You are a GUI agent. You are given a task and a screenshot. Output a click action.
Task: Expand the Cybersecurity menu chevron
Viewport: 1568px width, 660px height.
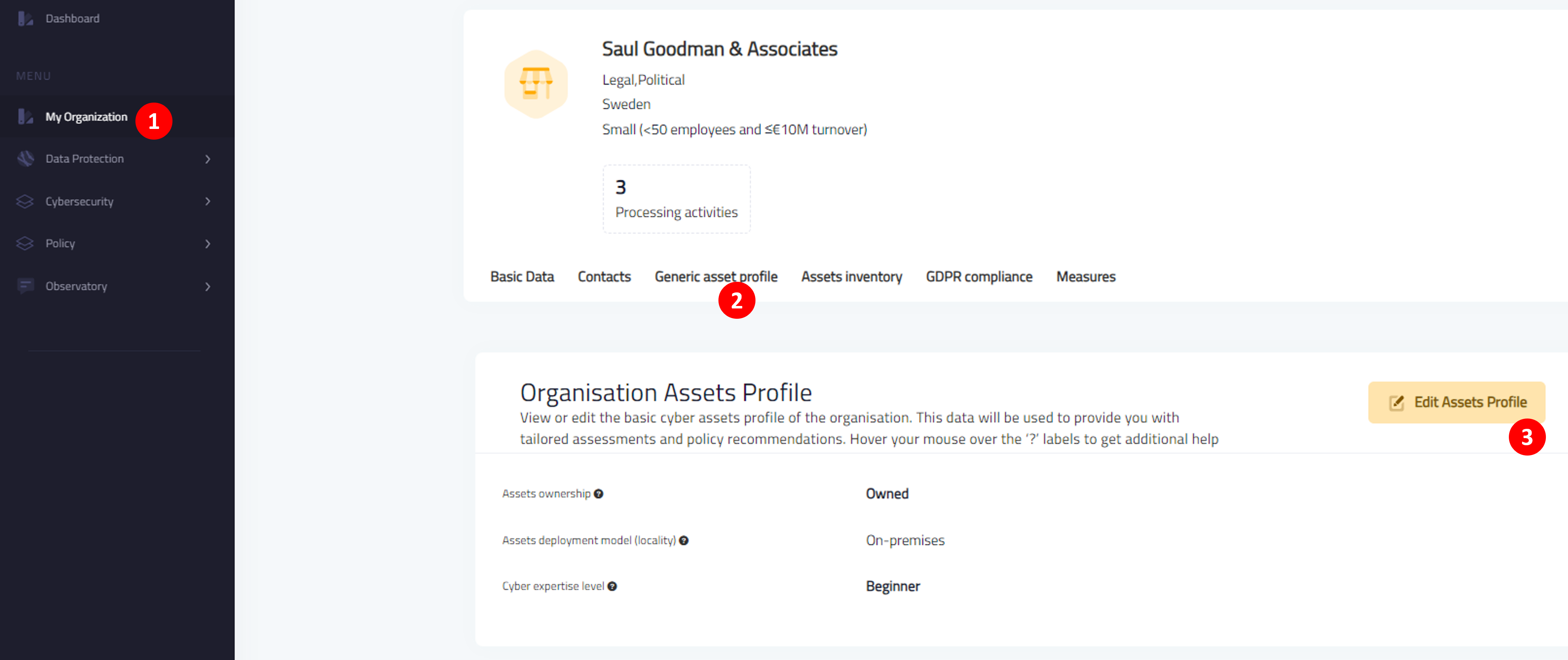point(207,201)
